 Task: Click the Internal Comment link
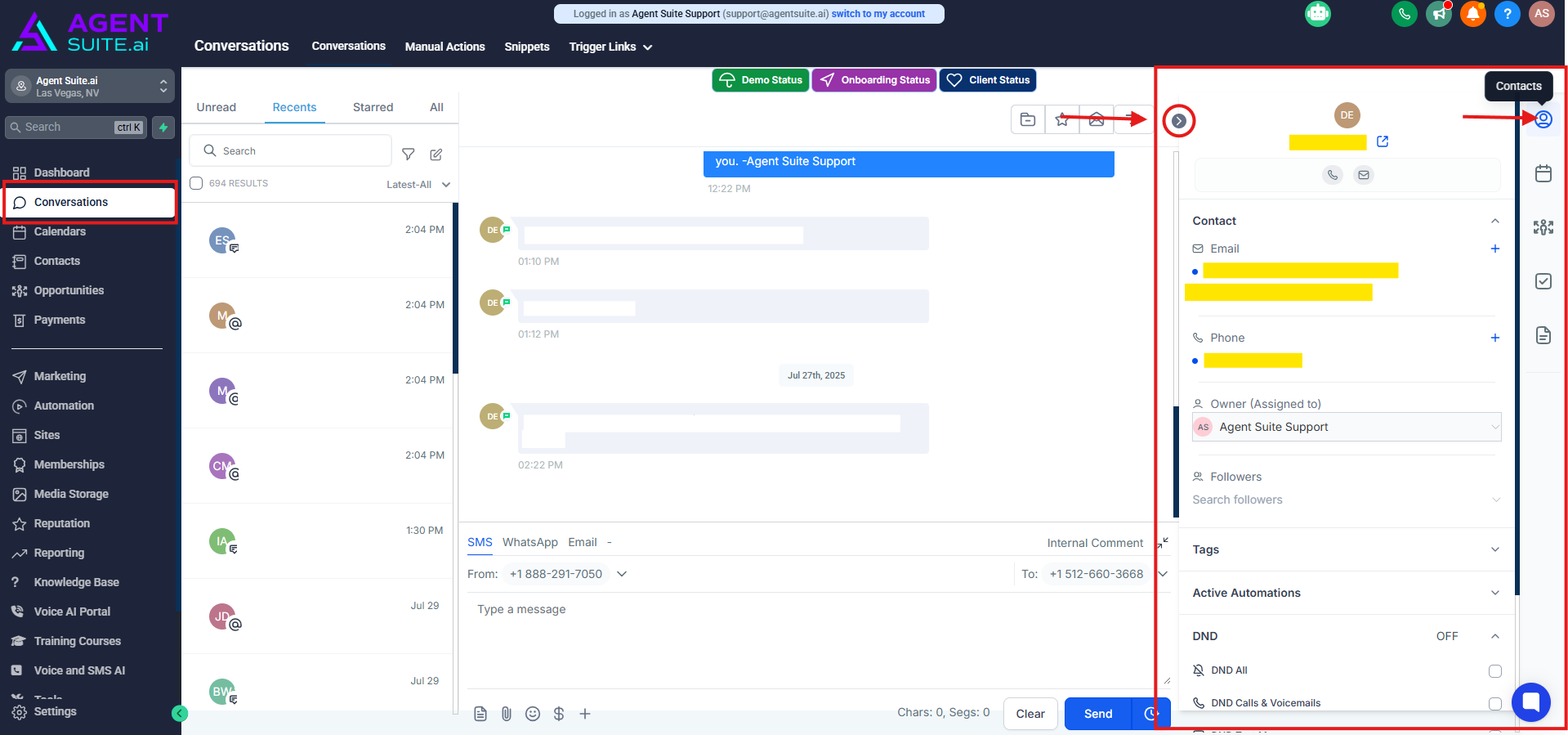point(1095,543)
